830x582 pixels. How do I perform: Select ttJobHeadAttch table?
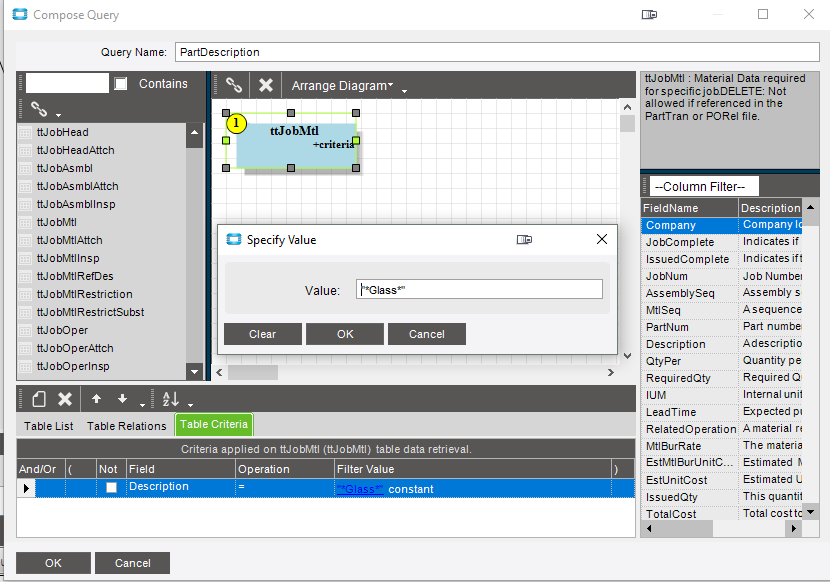(x=76, y=150)
